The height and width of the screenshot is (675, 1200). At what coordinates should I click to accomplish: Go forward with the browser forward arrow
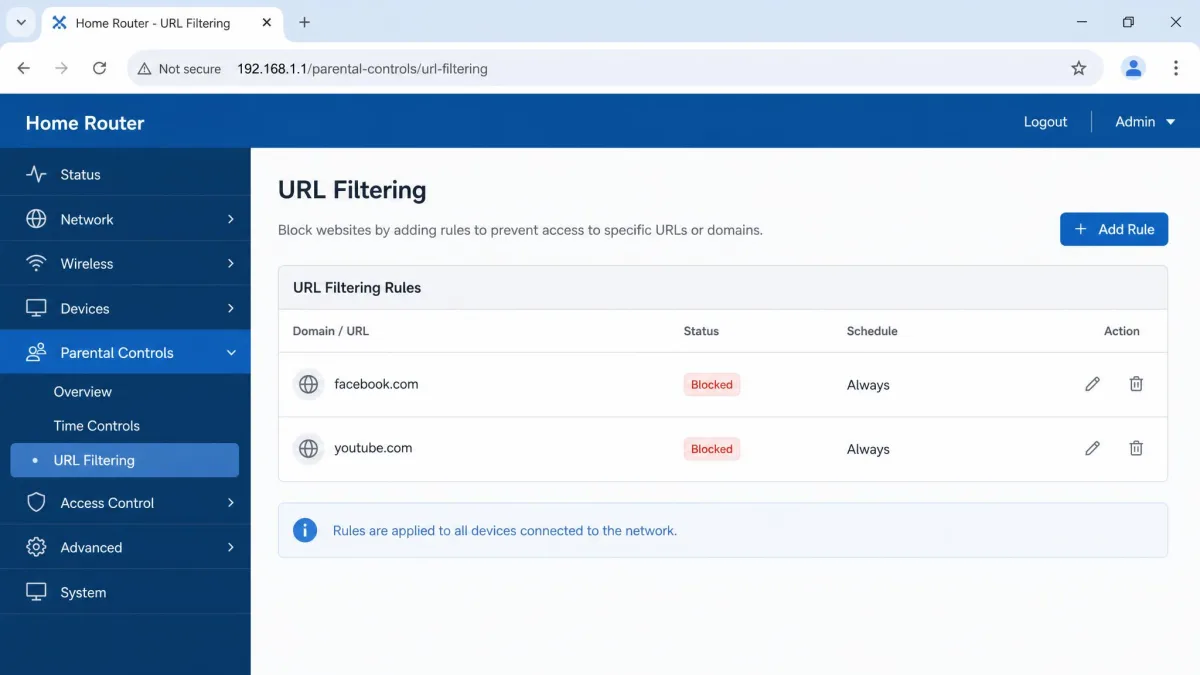pyautogui.click(x=62, y=68)
